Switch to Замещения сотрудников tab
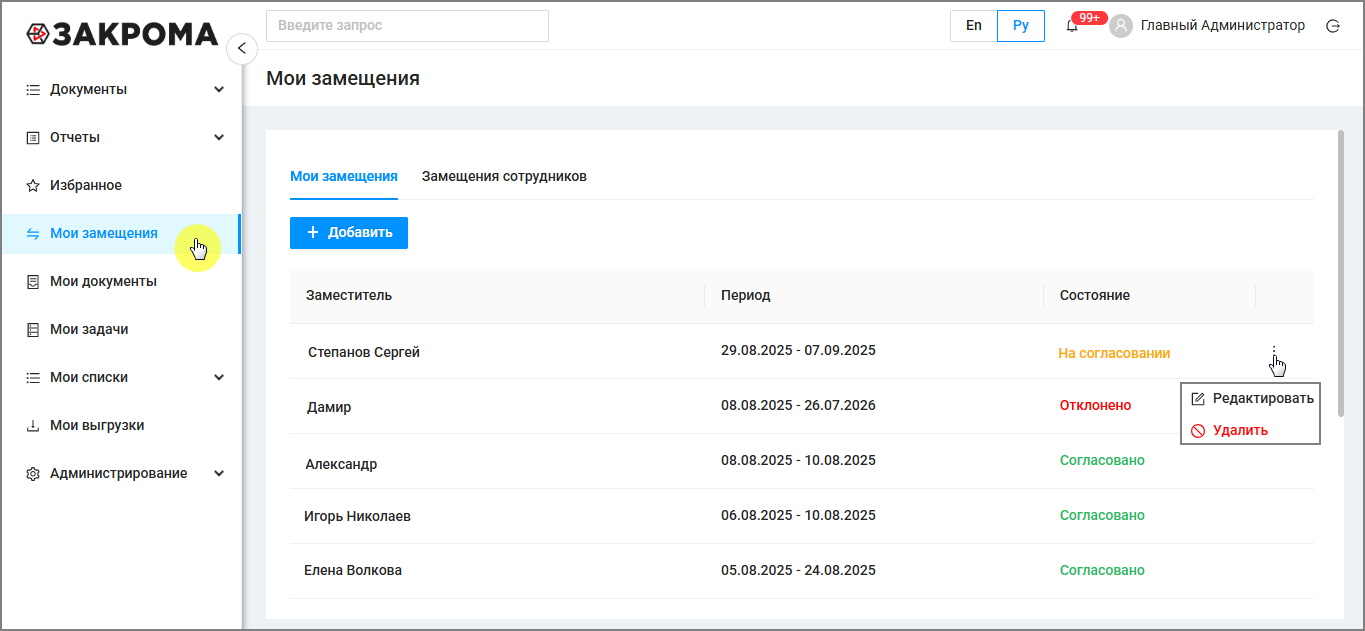1365x631 pixels. click(504, 177)
